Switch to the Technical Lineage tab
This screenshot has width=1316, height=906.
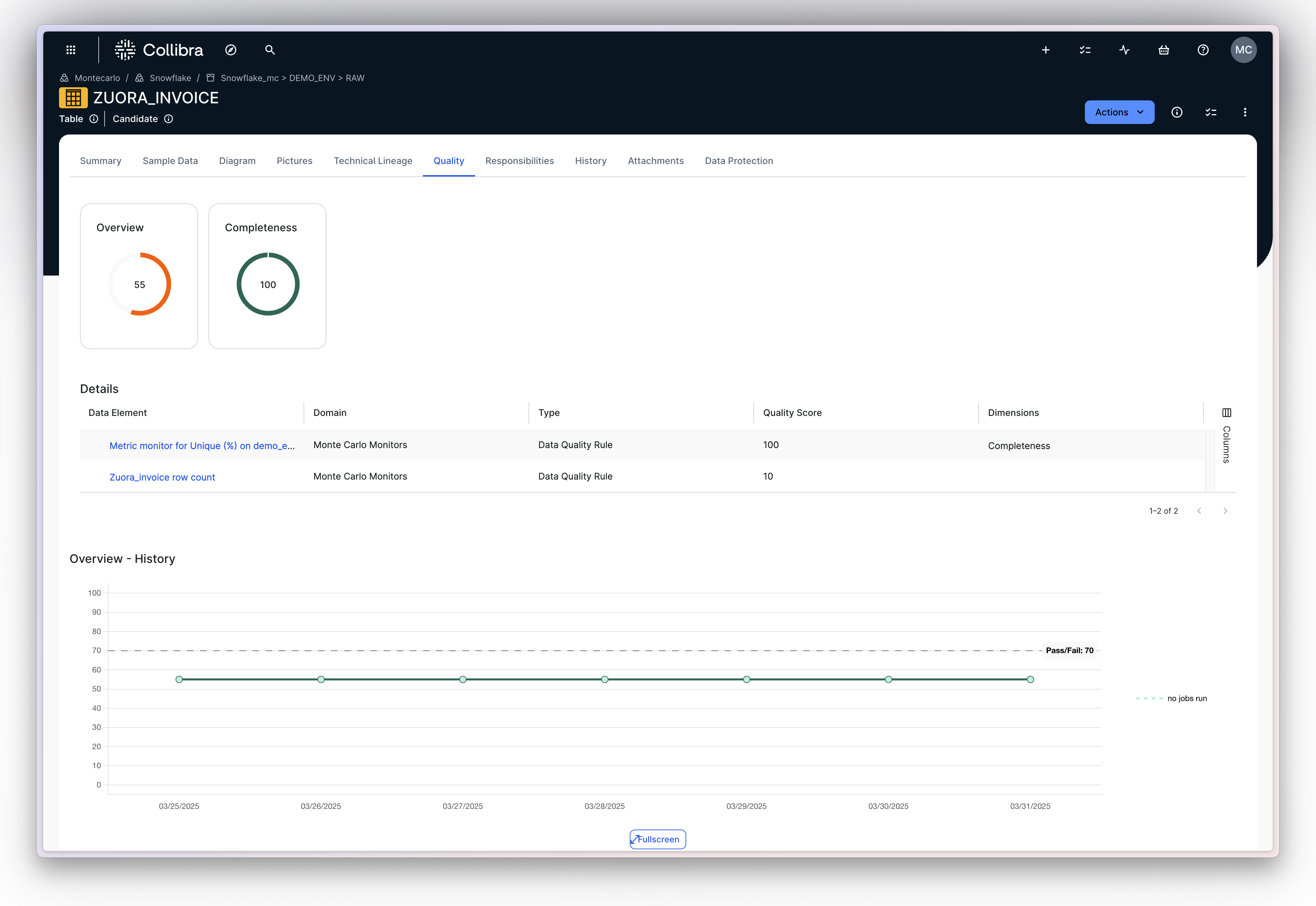click(373, 161)
